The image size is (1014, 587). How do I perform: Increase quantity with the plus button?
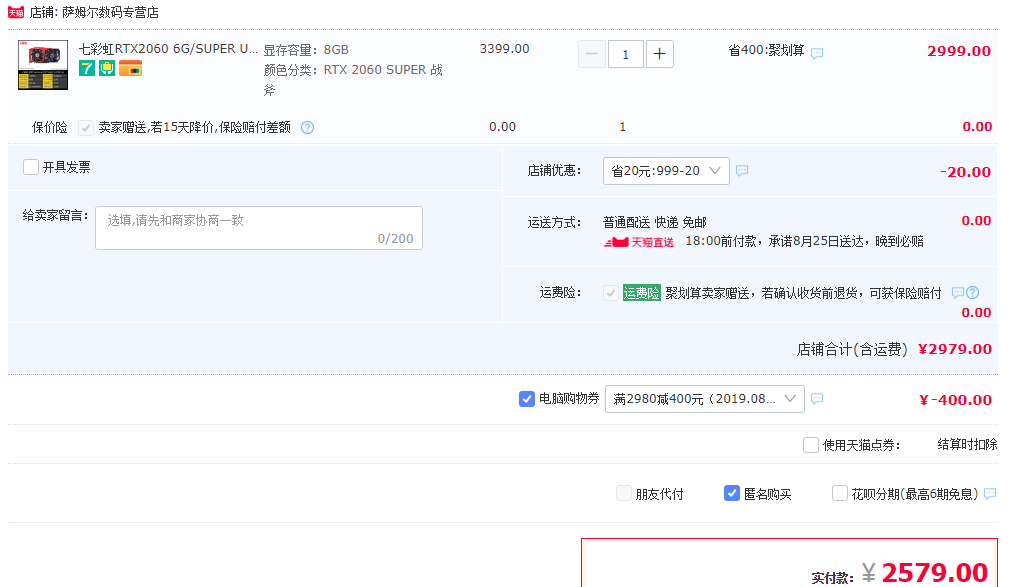tap(659, 54)
